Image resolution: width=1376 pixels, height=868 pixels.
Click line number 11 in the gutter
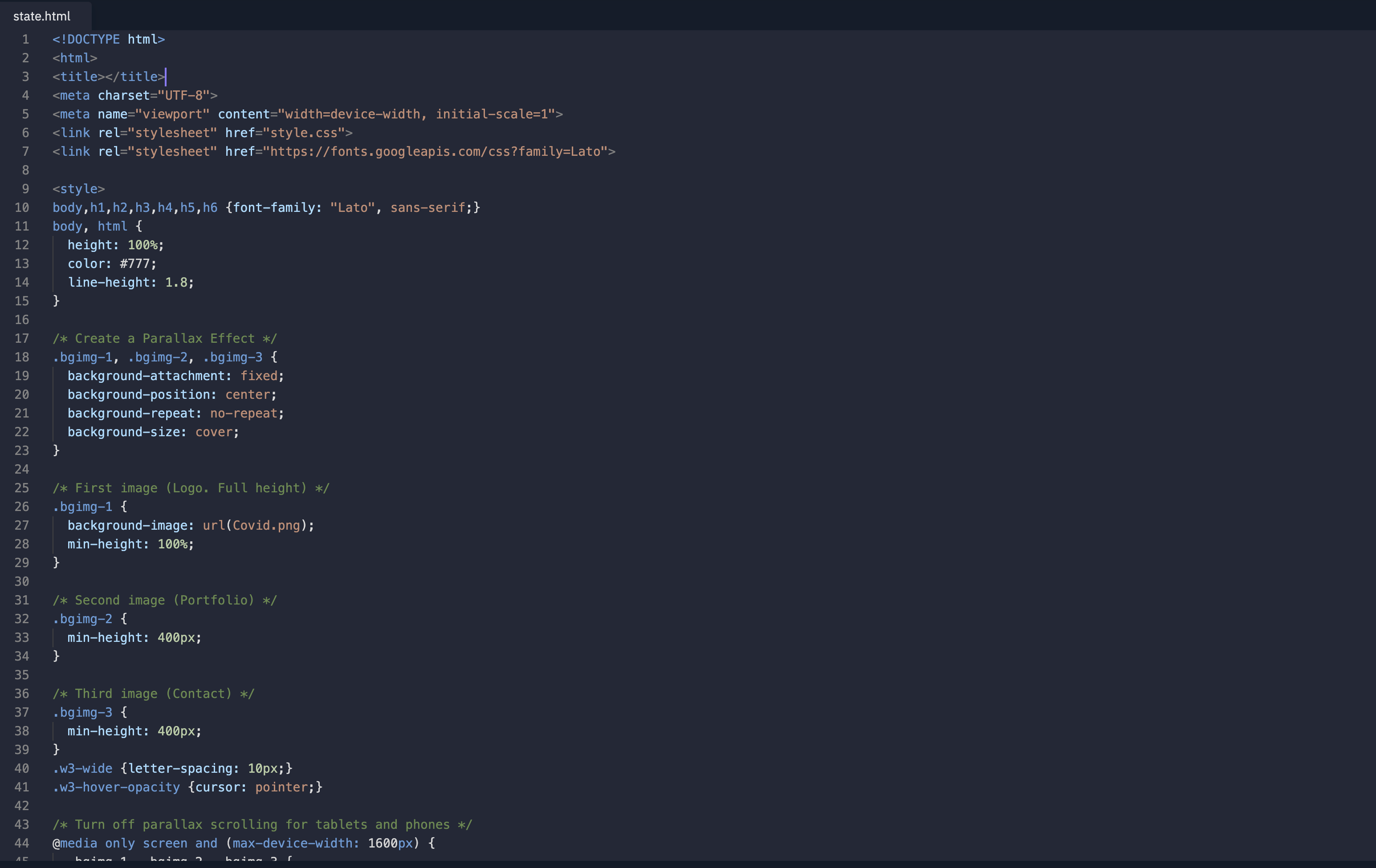tap(22, 226)
